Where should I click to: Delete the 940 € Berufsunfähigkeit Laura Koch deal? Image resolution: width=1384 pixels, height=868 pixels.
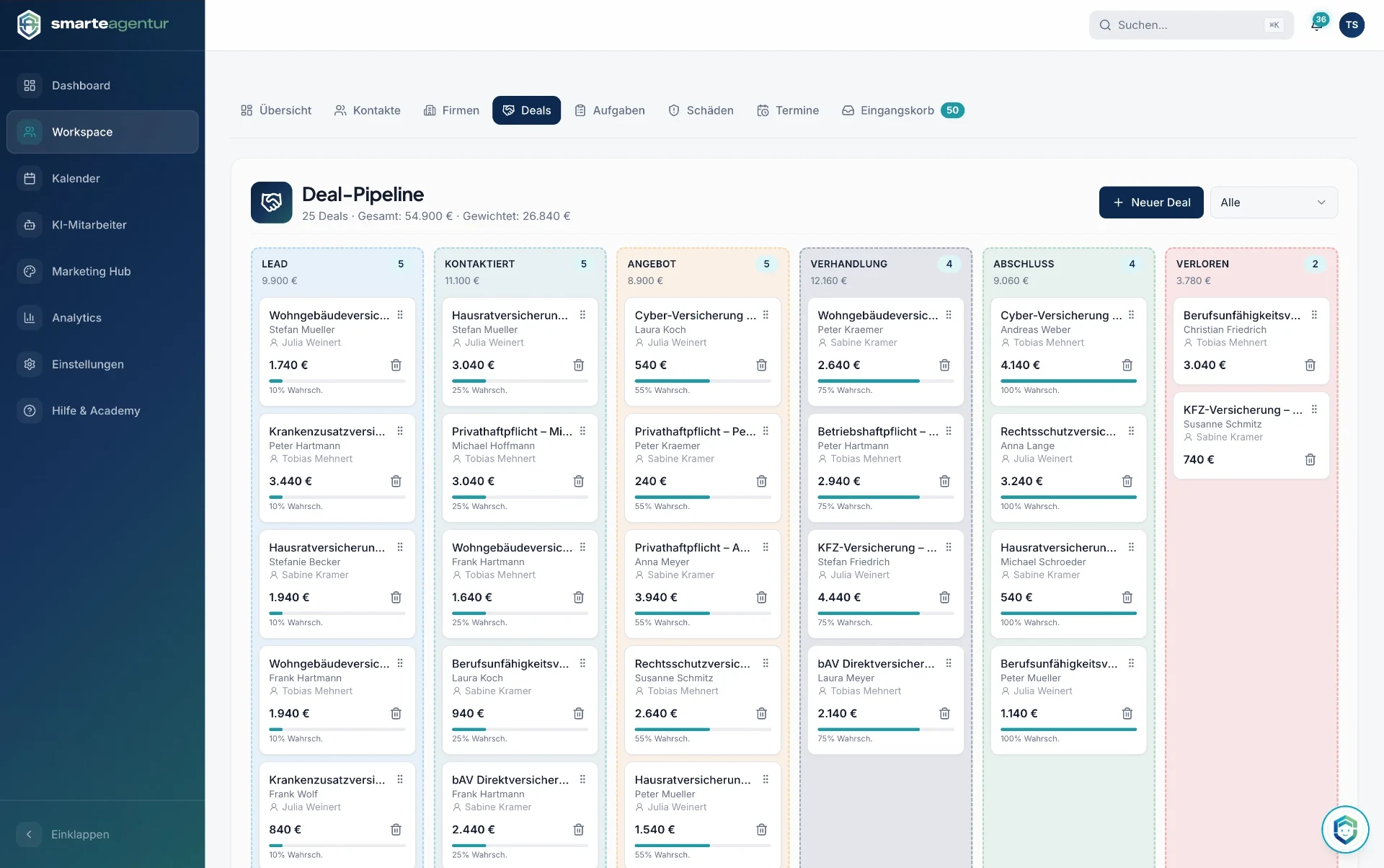click(578, 713)
